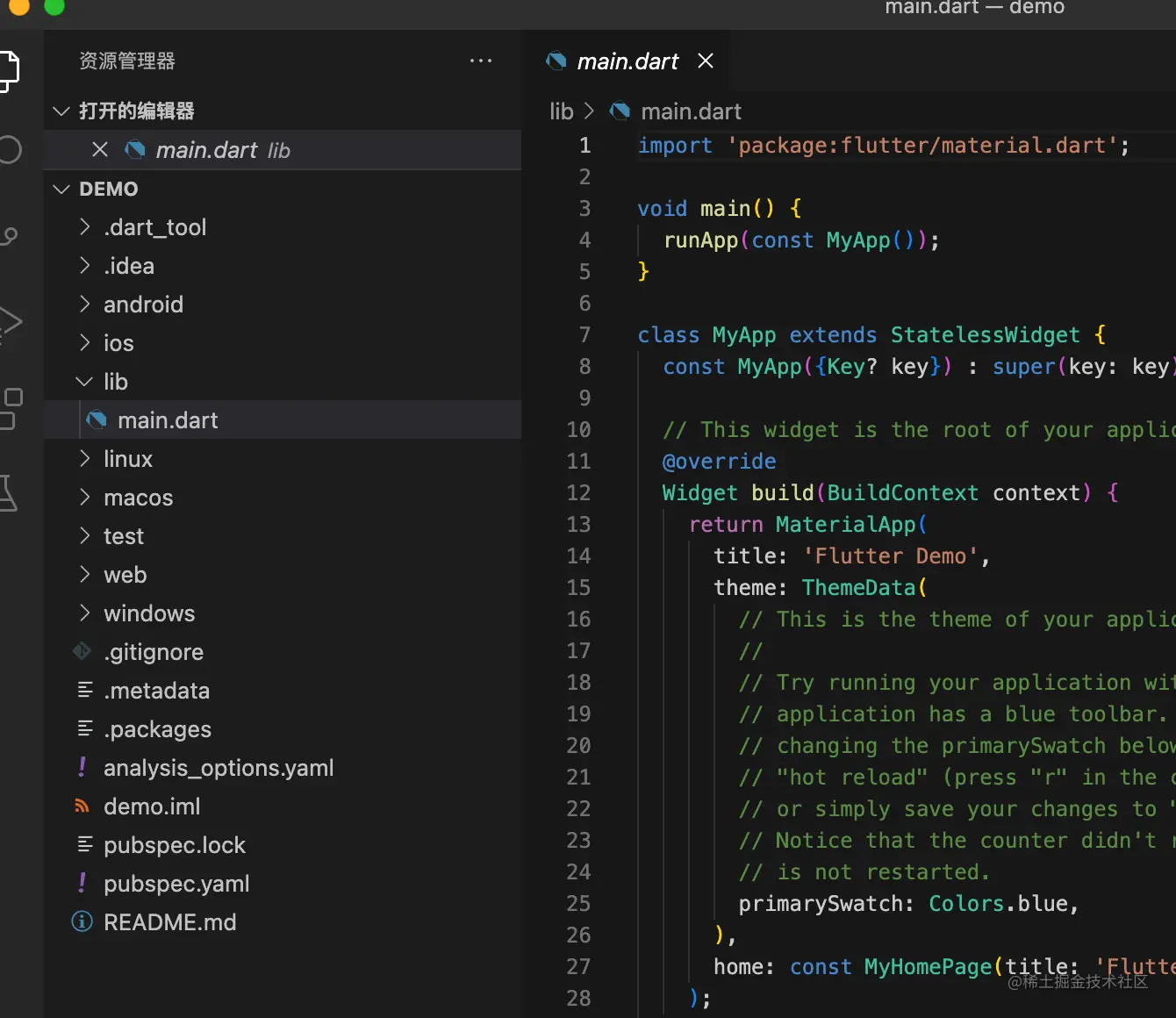Click lib in the breadcrumb path
1176x1018 pixels.
point(561,111)
